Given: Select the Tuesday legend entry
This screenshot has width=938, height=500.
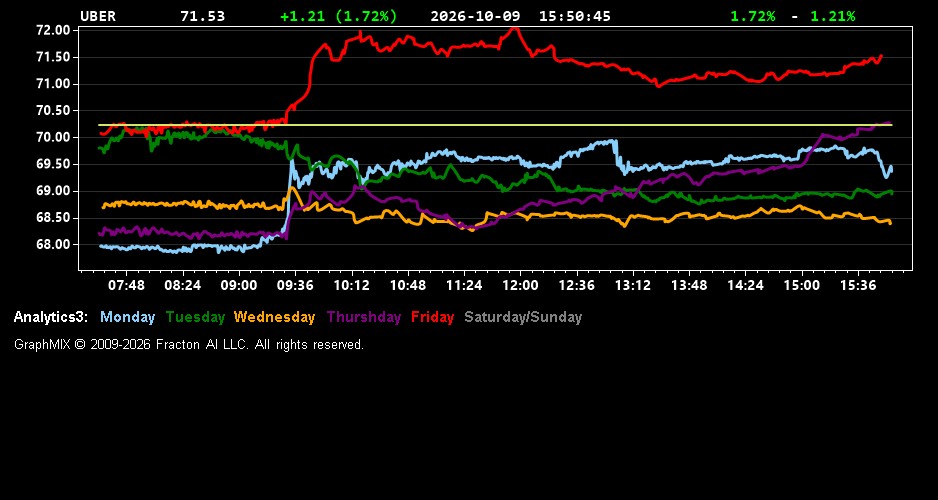Looking at the screenshot, I should 195,317.
